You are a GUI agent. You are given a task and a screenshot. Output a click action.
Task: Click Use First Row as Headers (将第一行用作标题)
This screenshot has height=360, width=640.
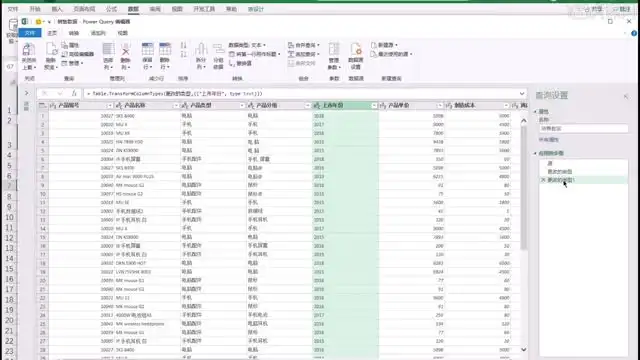click(x=254, y=54)
